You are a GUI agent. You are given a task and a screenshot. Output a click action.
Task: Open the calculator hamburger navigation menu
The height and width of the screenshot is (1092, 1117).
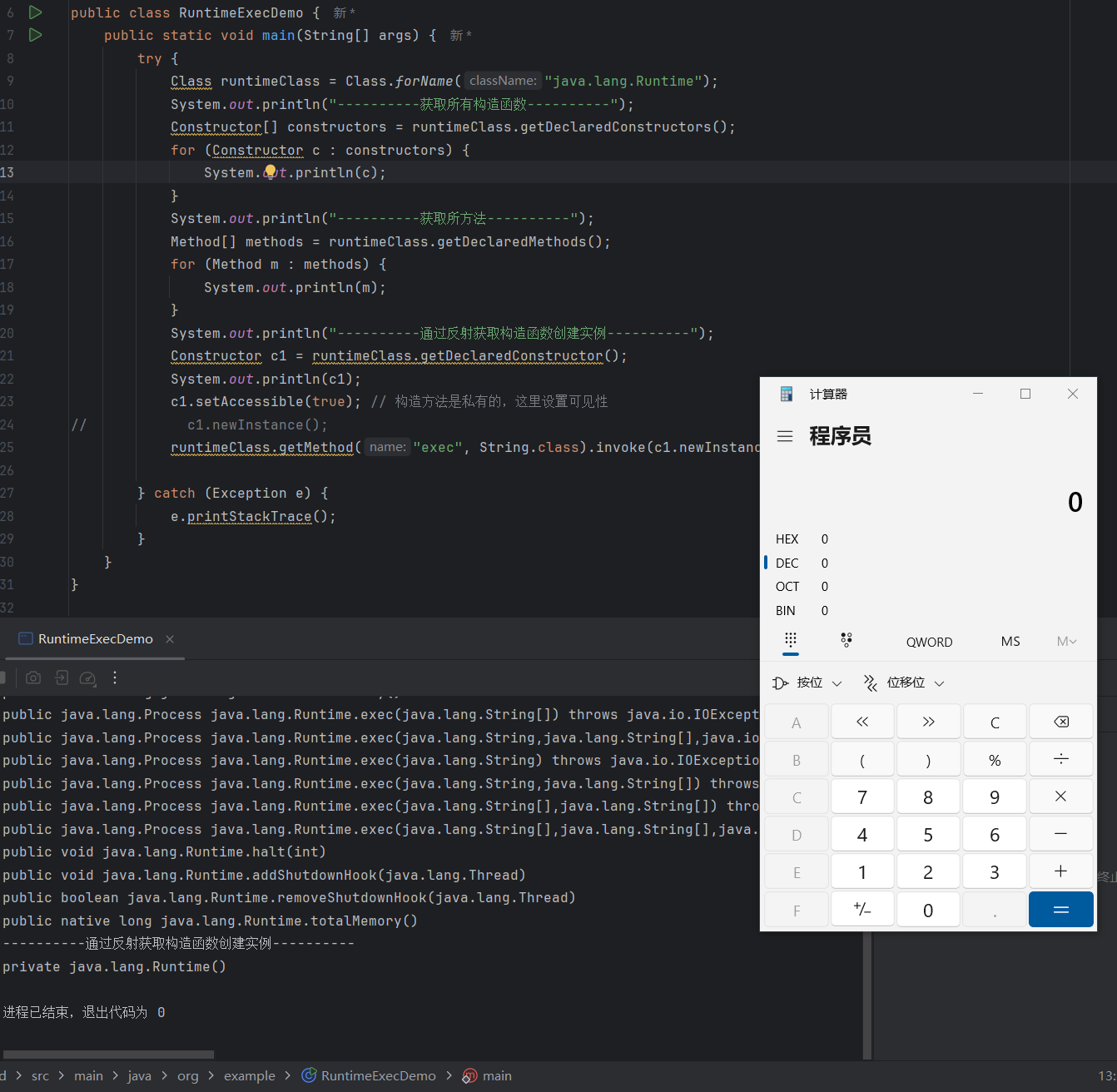coord(785,436)
